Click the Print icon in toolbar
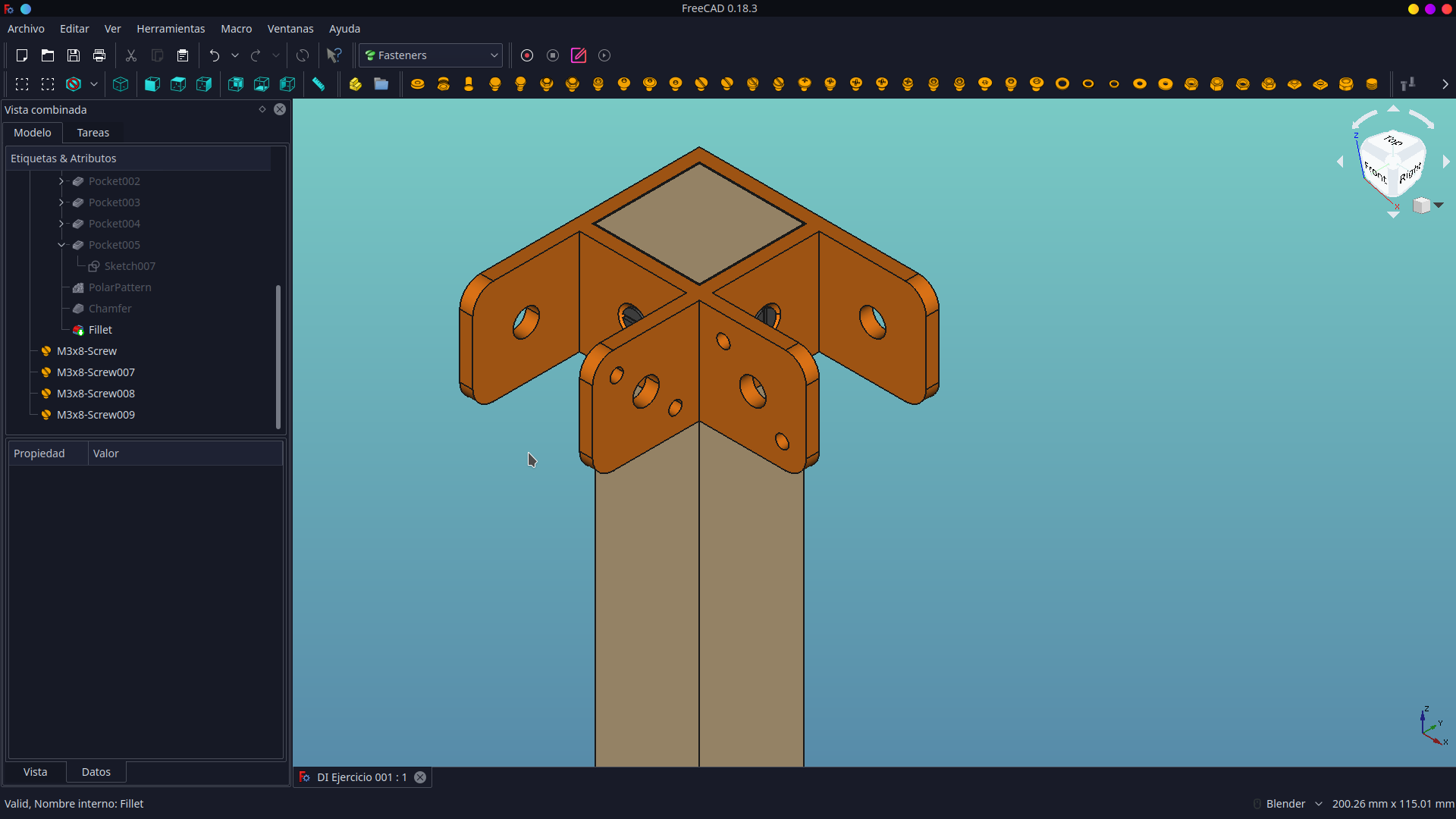1456x819 pixels. click(x=99, y=55)
